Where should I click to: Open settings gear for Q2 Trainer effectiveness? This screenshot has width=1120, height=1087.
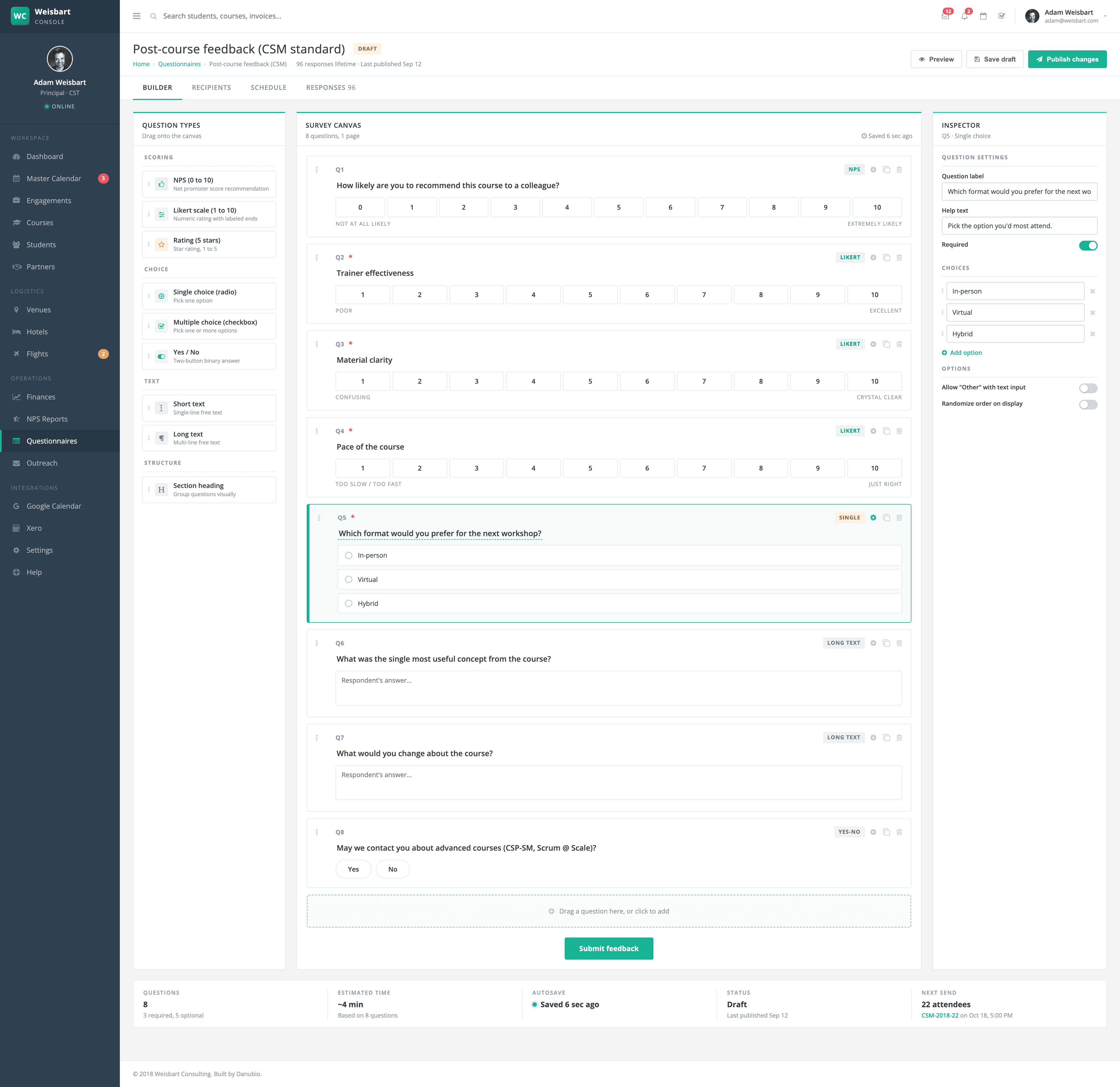873,258
